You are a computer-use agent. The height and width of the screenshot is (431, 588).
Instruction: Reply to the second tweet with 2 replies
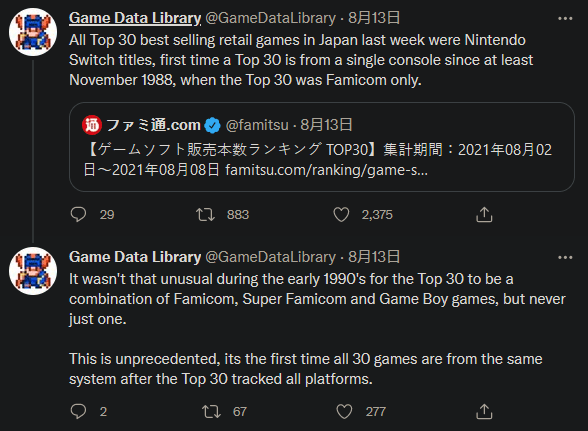point(78,411)
